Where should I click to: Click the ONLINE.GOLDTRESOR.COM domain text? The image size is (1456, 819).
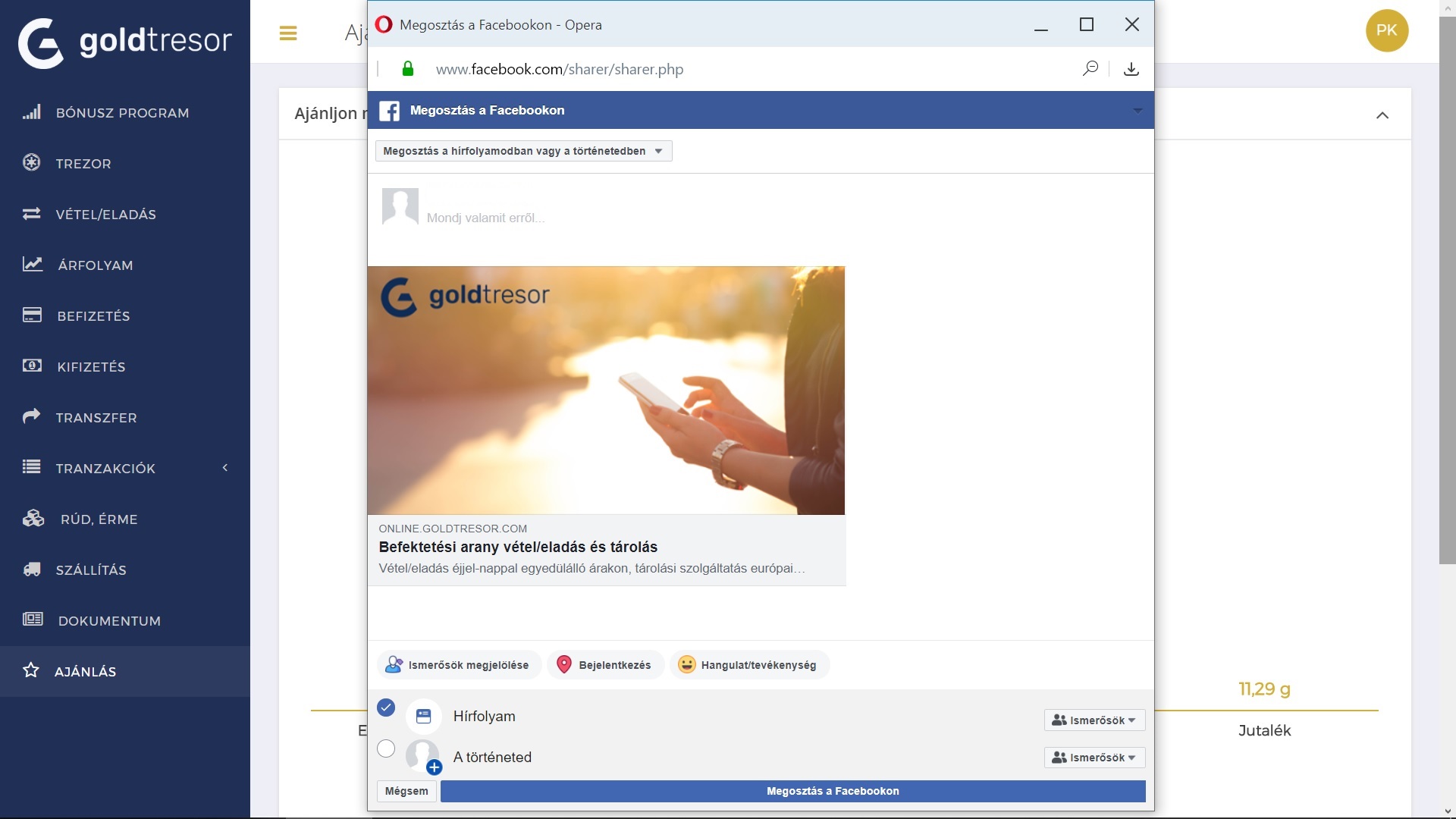click(x=453, y=529)
